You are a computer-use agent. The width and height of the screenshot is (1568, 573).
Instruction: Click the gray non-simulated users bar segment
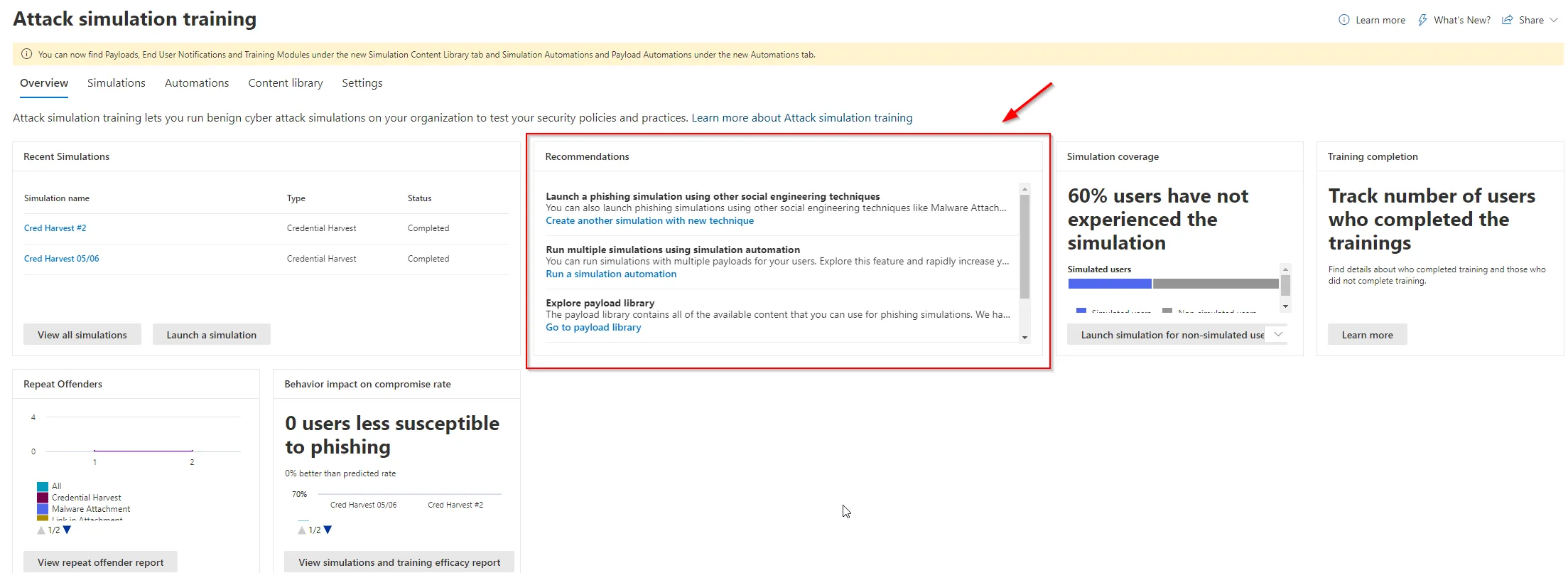coord(1216,284)
